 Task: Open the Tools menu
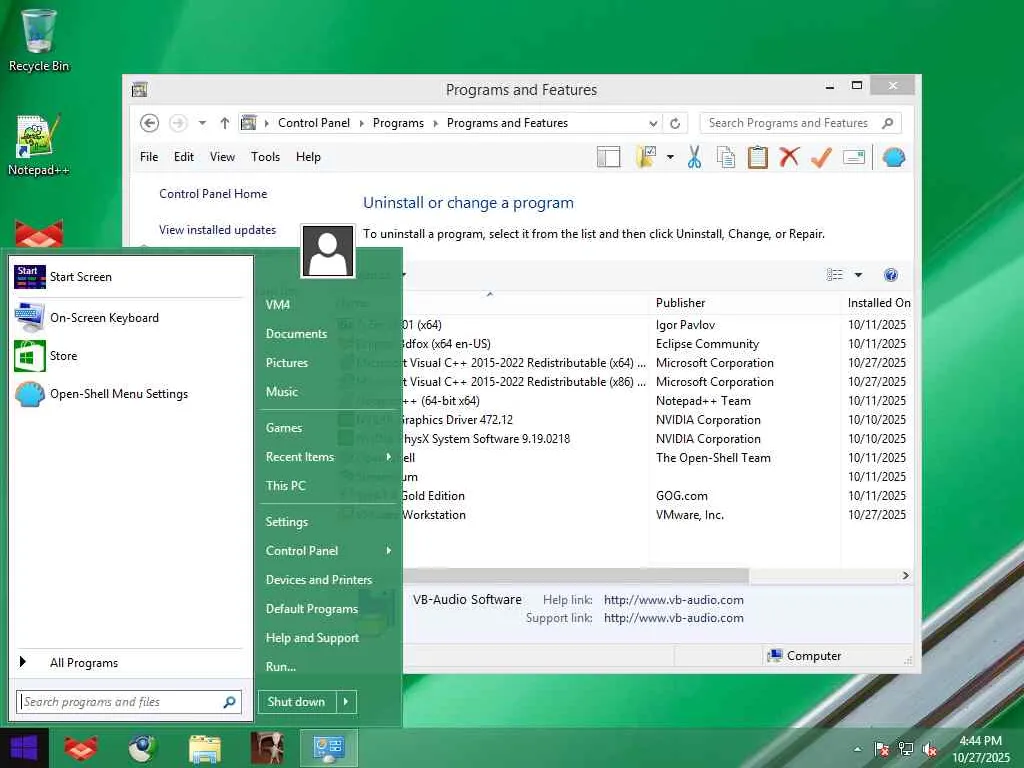pyautogui.click(x=265, y=157)
